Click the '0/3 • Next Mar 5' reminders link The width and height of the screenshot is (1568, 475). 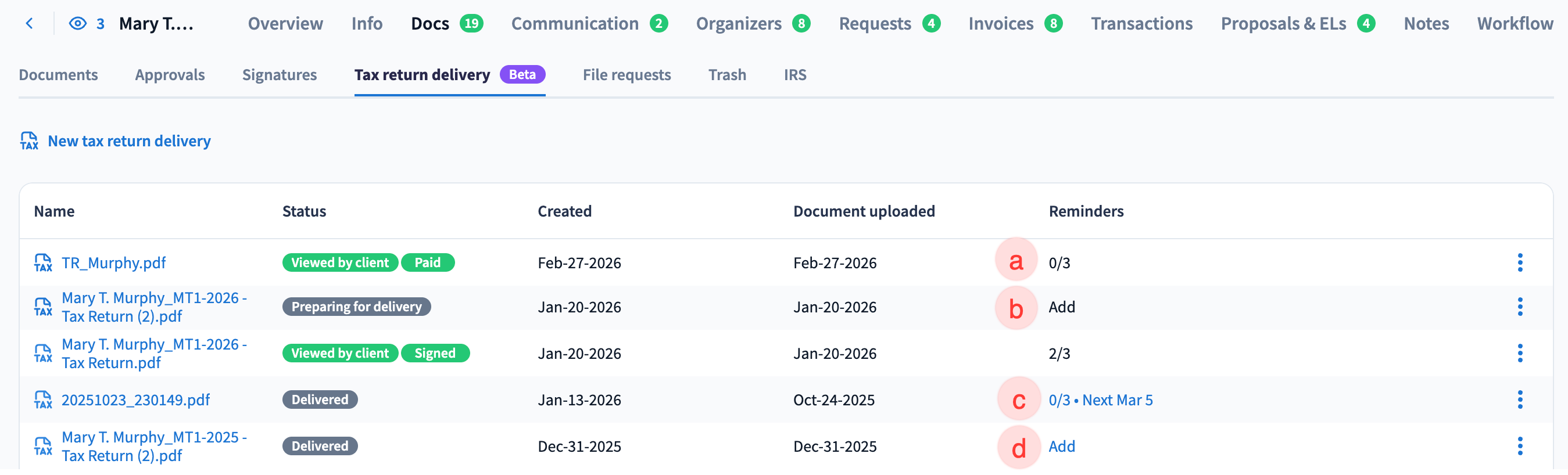point(1100,400)
